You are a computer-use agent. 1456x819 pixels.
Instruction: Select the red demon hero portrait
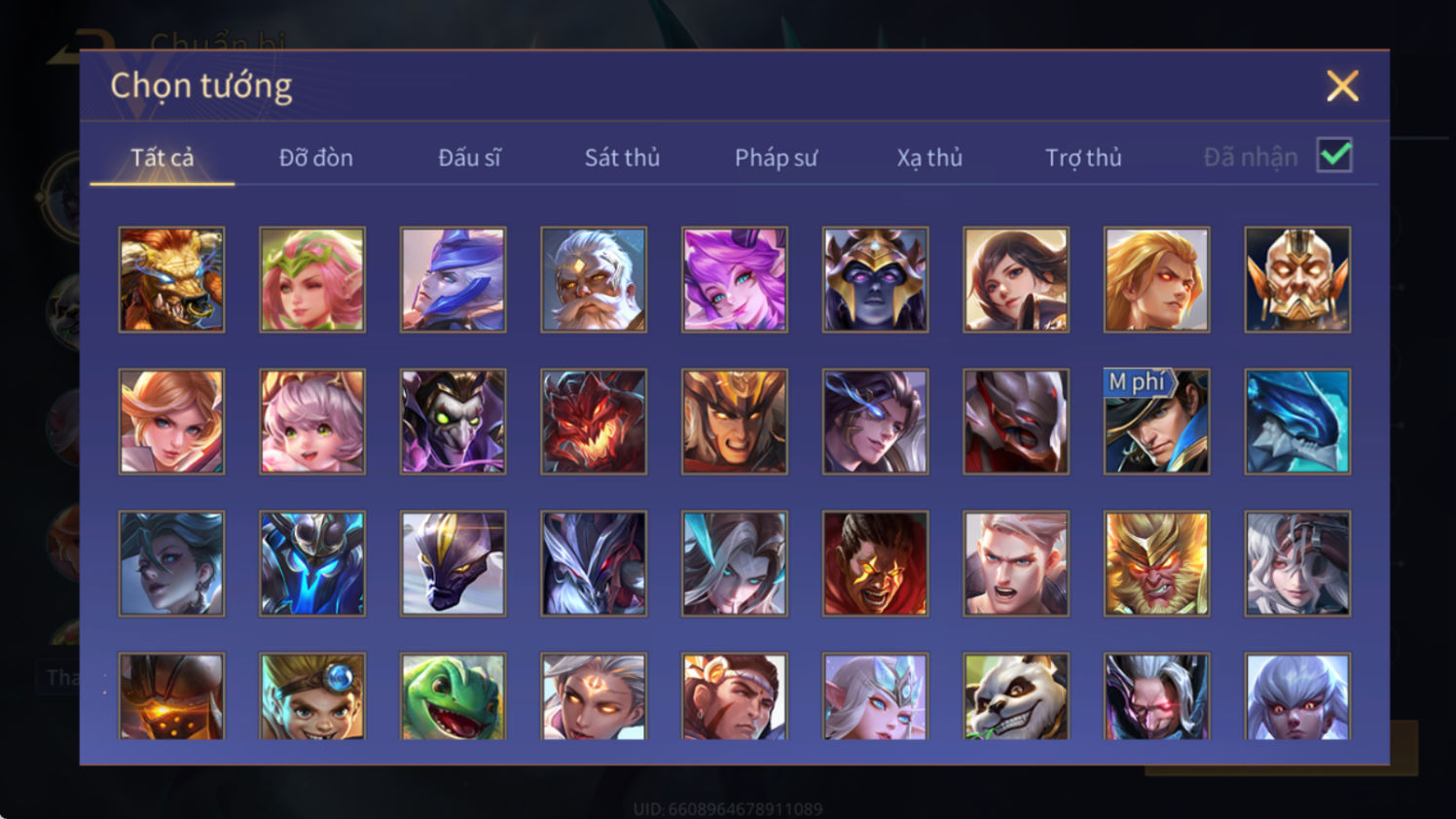pyautogui.click(x=594, y=421)
